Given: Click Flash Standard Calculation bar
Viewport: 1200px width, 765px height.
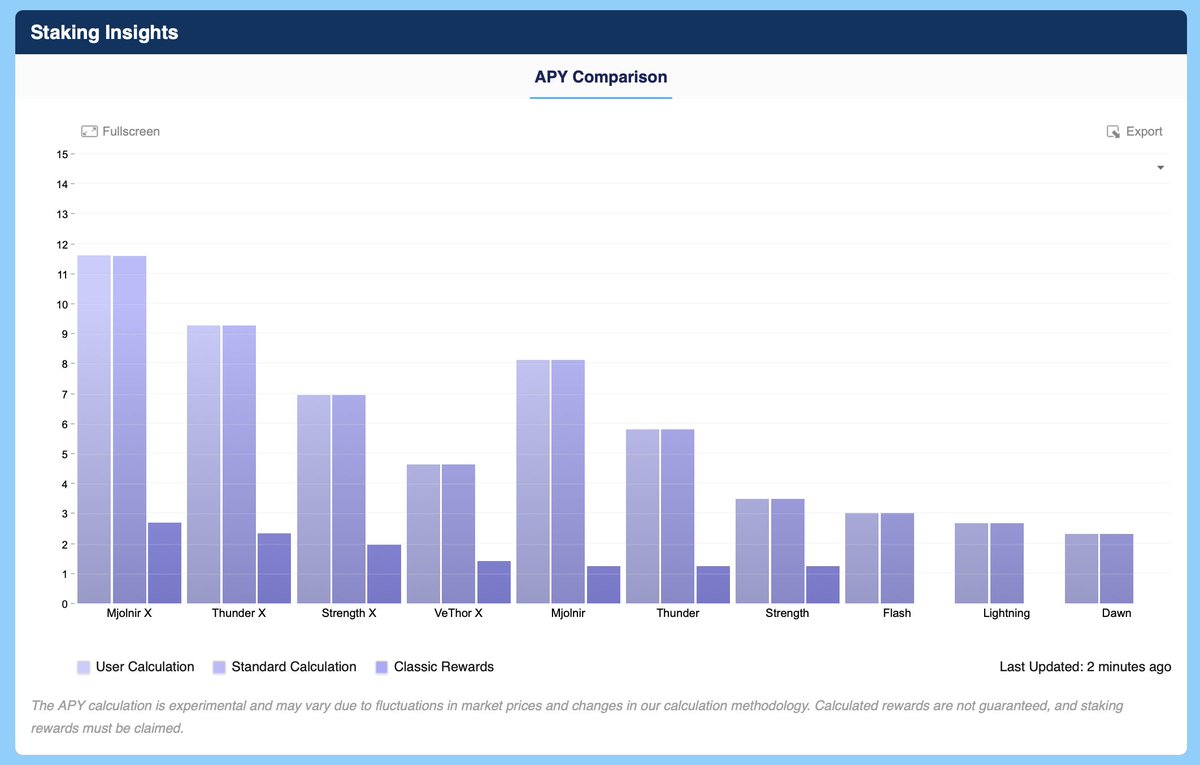Looking at the screenshot, I should click(x=897, y=558).
